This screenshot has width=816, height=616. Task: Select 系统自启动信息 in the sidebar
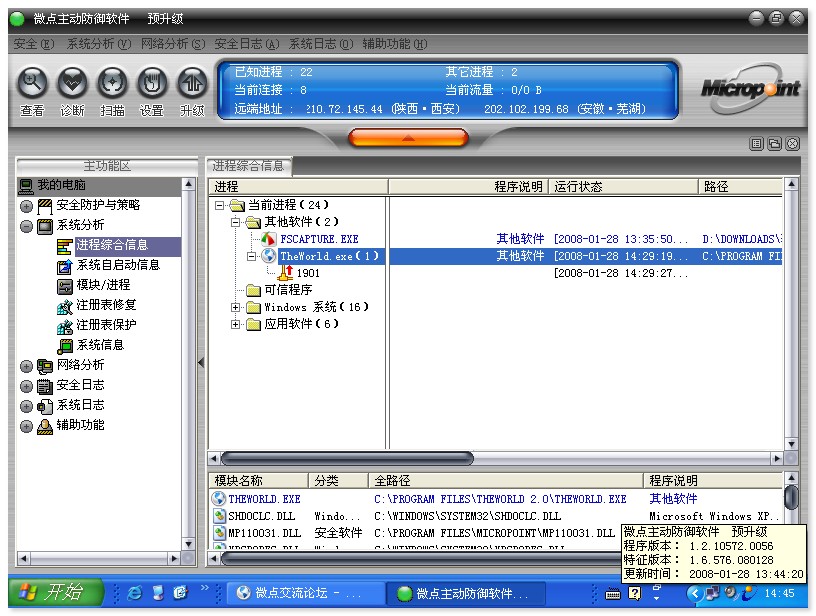coord(118,265)
